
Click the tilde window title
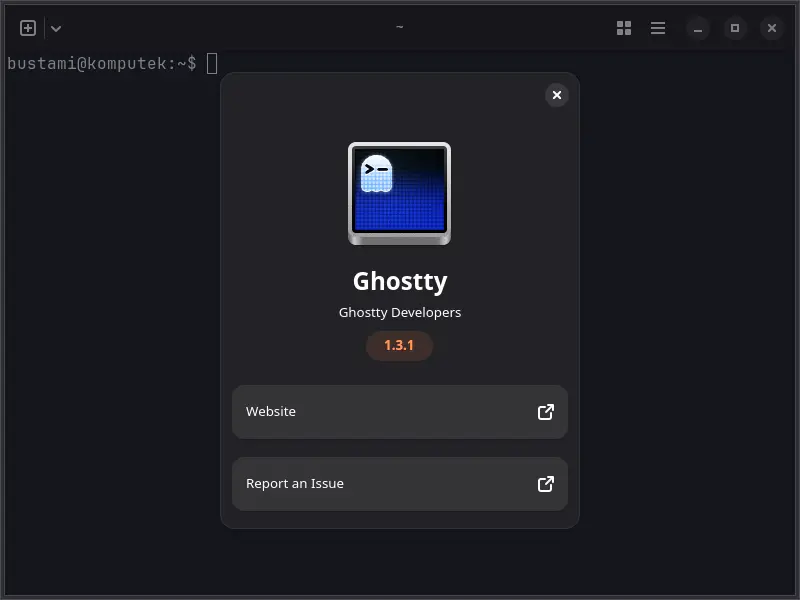pos(399,27)
